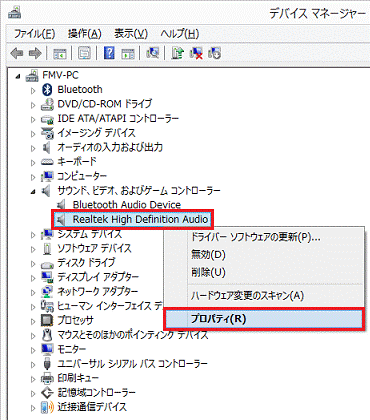Open the 表示(V) menu
Screen dimensions: 370x420
click(131, 33)
